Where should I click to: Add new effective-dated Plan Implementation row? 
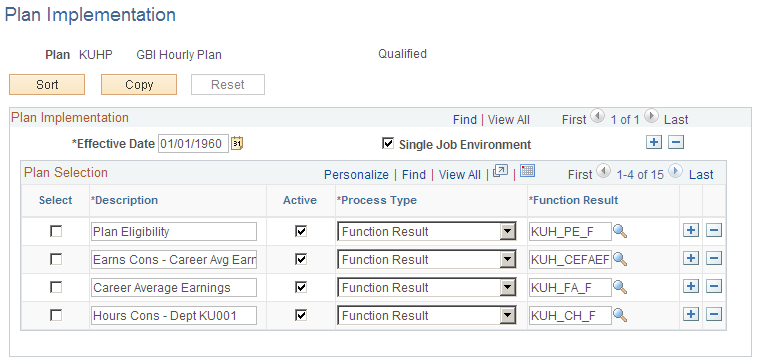tap(654, 142)
